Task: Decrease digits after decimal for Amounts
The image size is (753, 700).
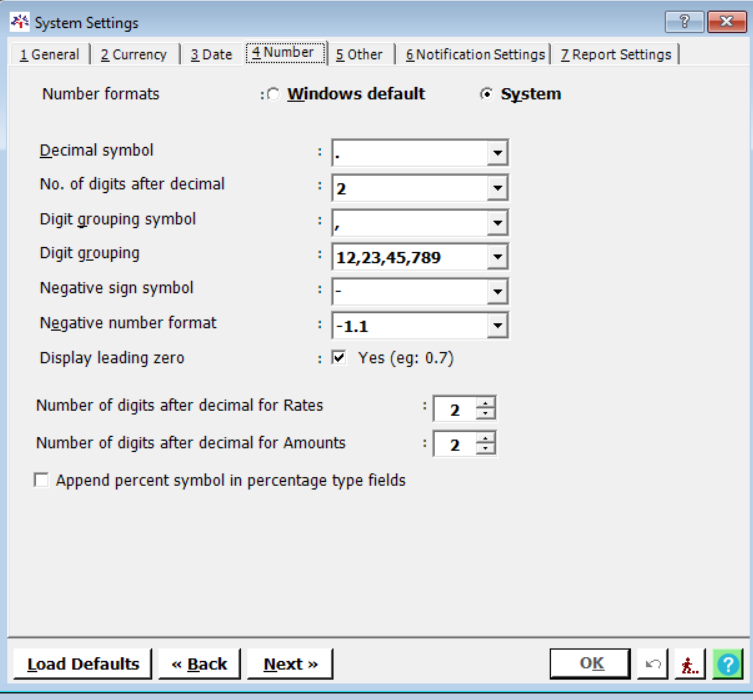Action: [486, 449]
